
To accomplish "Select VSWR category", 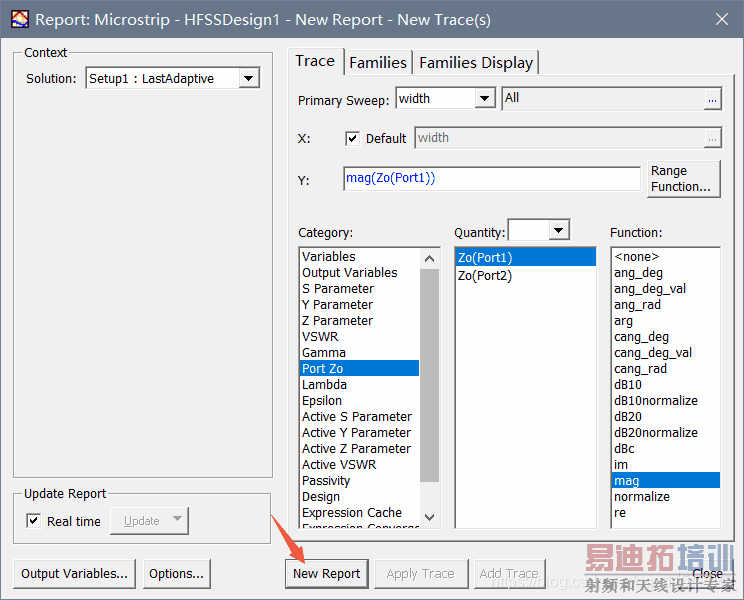I will [359, 337].
